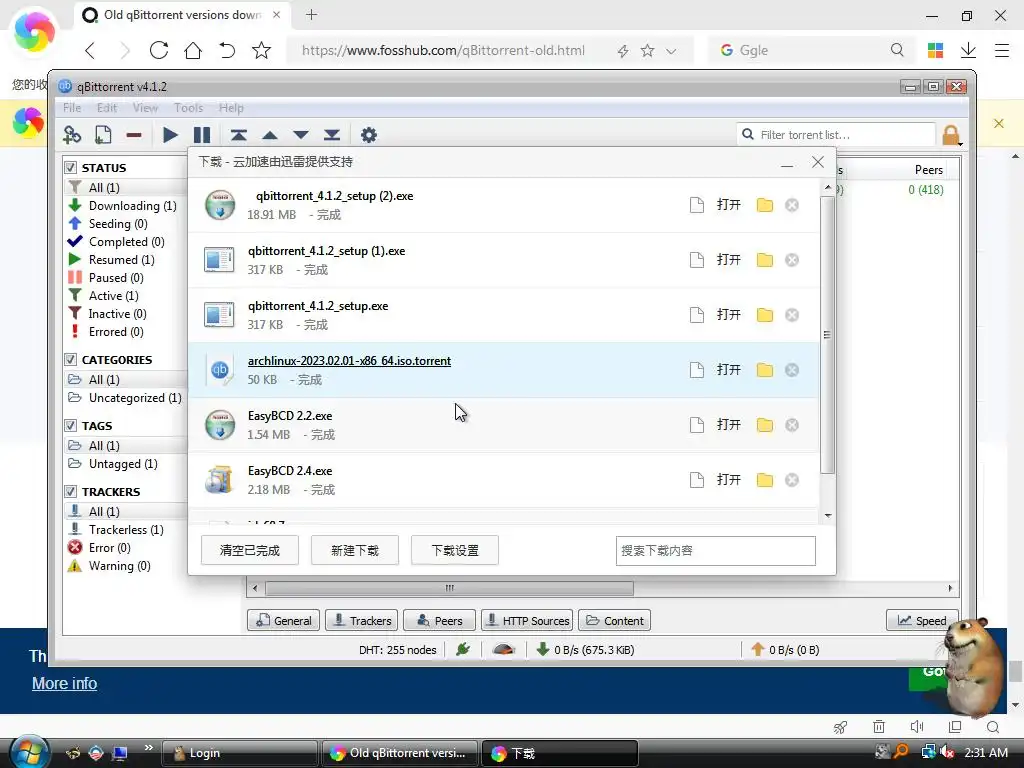Click 下载设置 button
The height and width of the screenshot is (768, 1024).
click(x=455, y=551)
